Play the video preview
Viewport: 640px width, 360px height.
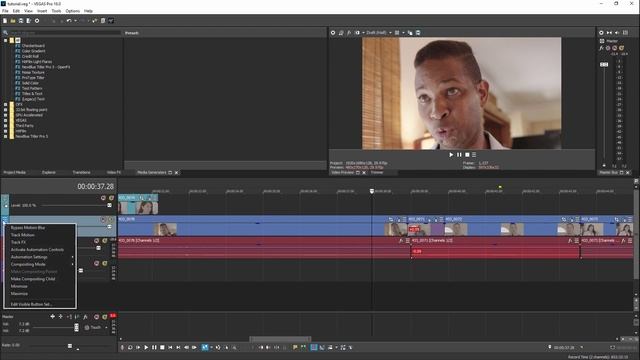point(451,155)
